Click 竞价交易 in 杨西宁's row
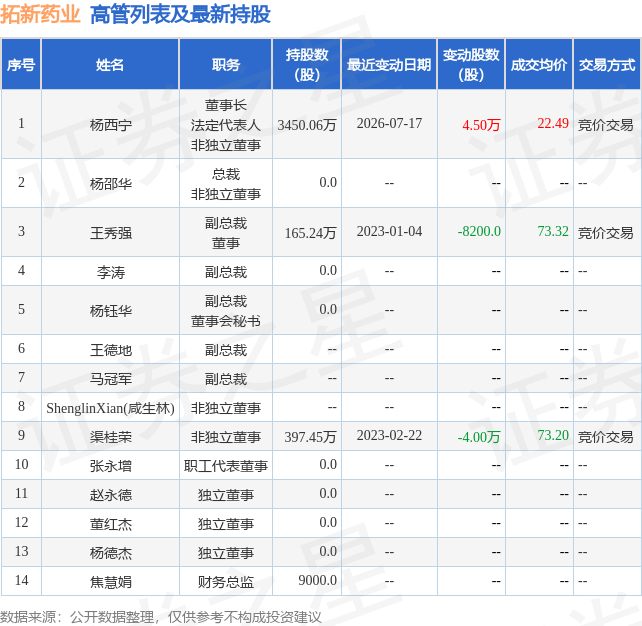The image size is (642, 626). point(606,125)
